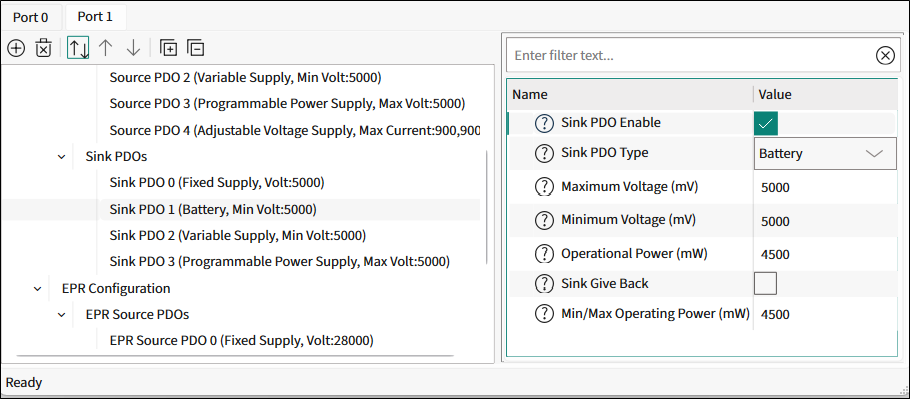Viewport: 910px width, 399px height.
Task: Select Source PDO 4 Adjustable Voltage Supply
Action: 295,130
